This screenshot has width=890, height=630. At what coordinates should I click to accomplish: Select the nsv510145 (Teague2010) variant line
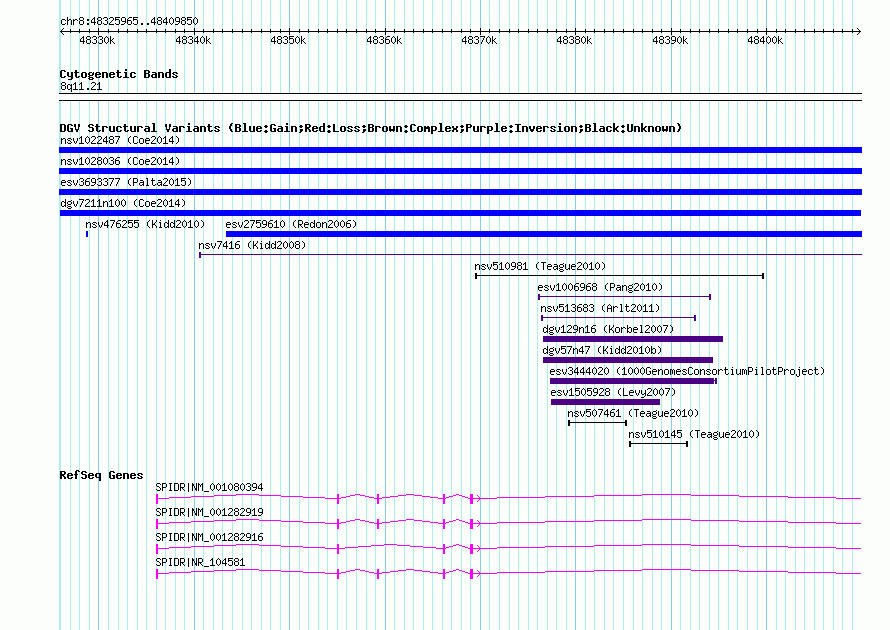click(658, 443)
